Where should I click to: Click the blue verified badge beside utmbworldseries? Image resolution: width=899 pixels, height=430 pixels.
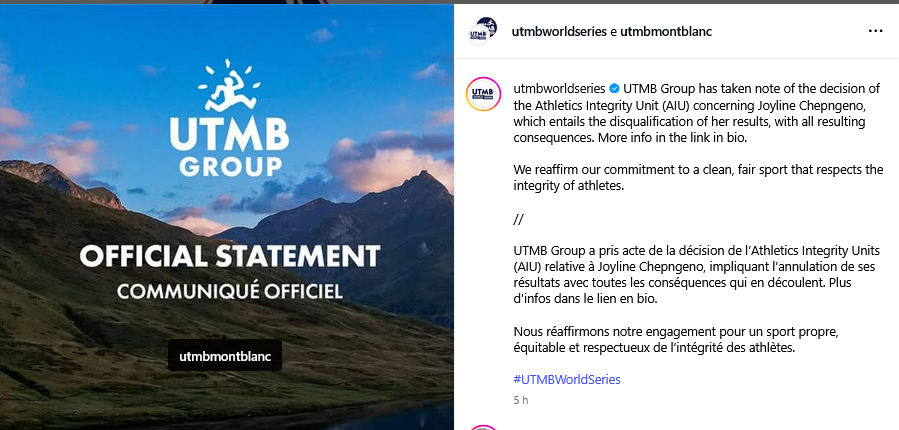tap(614, 88)
